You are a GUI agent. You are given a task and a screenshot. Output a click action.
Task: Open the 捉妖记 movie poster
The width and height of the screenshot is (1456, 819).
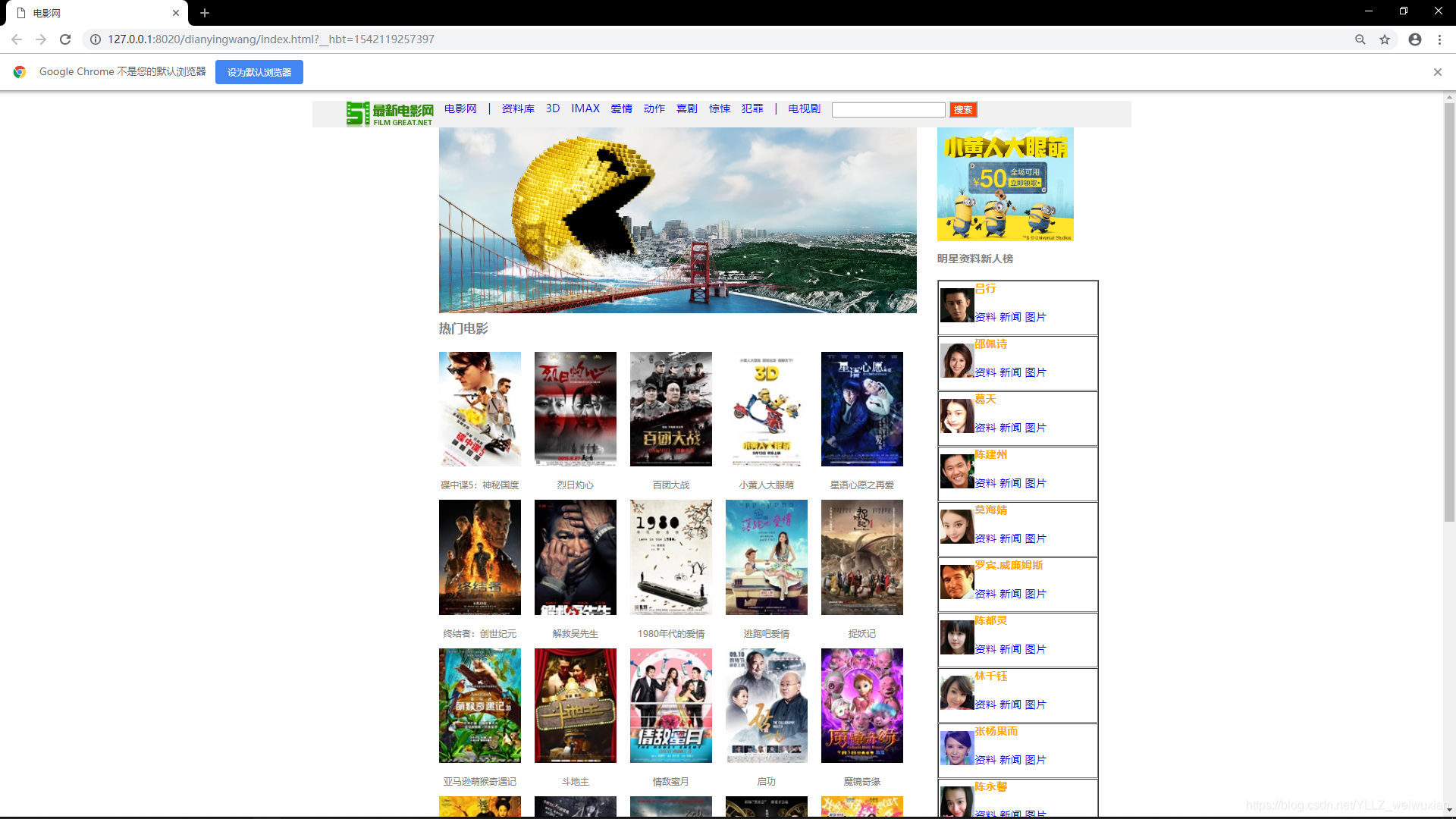click(x=861, y=557)
